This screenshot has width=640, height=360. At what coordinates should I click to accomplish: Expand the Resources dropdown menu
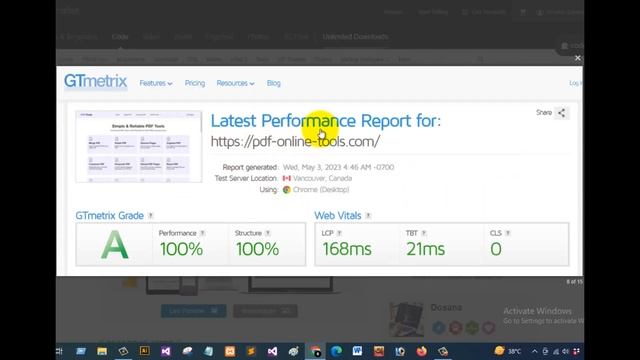[236, 83]
